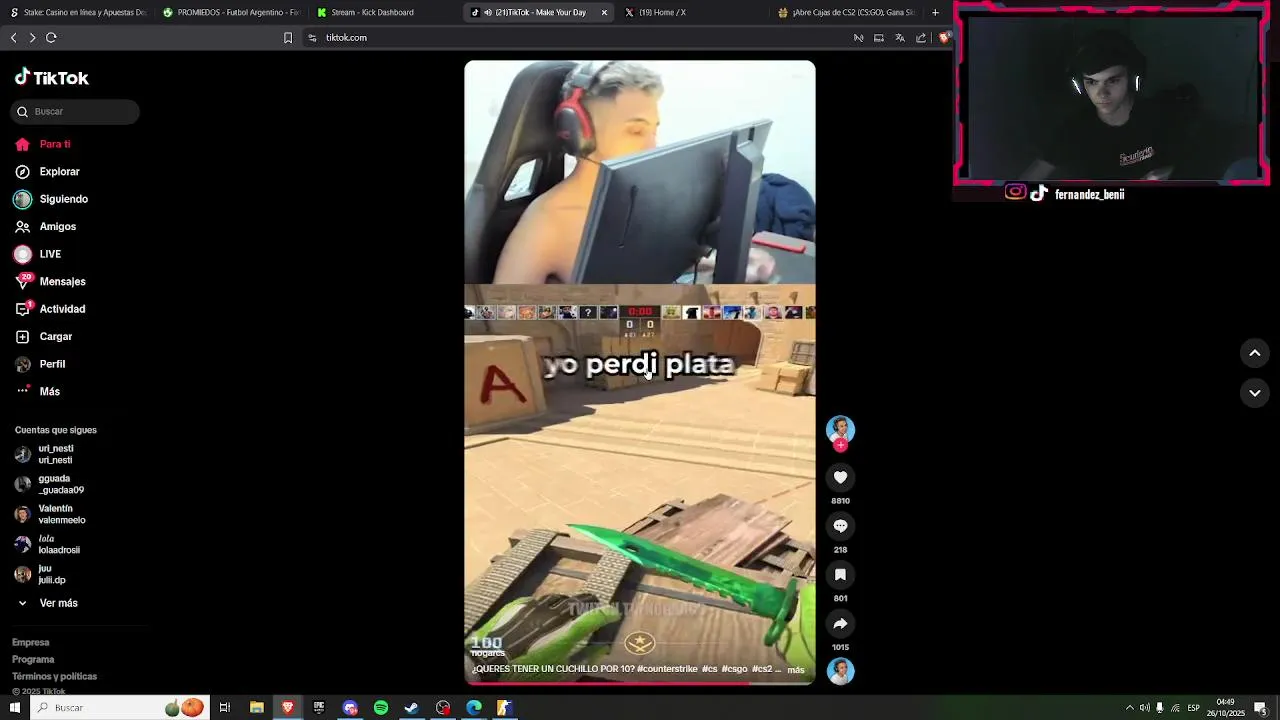Viewport: 1280px width, 720px height.
Task: Show hidden system tray icons
Action: [1130, 708]
